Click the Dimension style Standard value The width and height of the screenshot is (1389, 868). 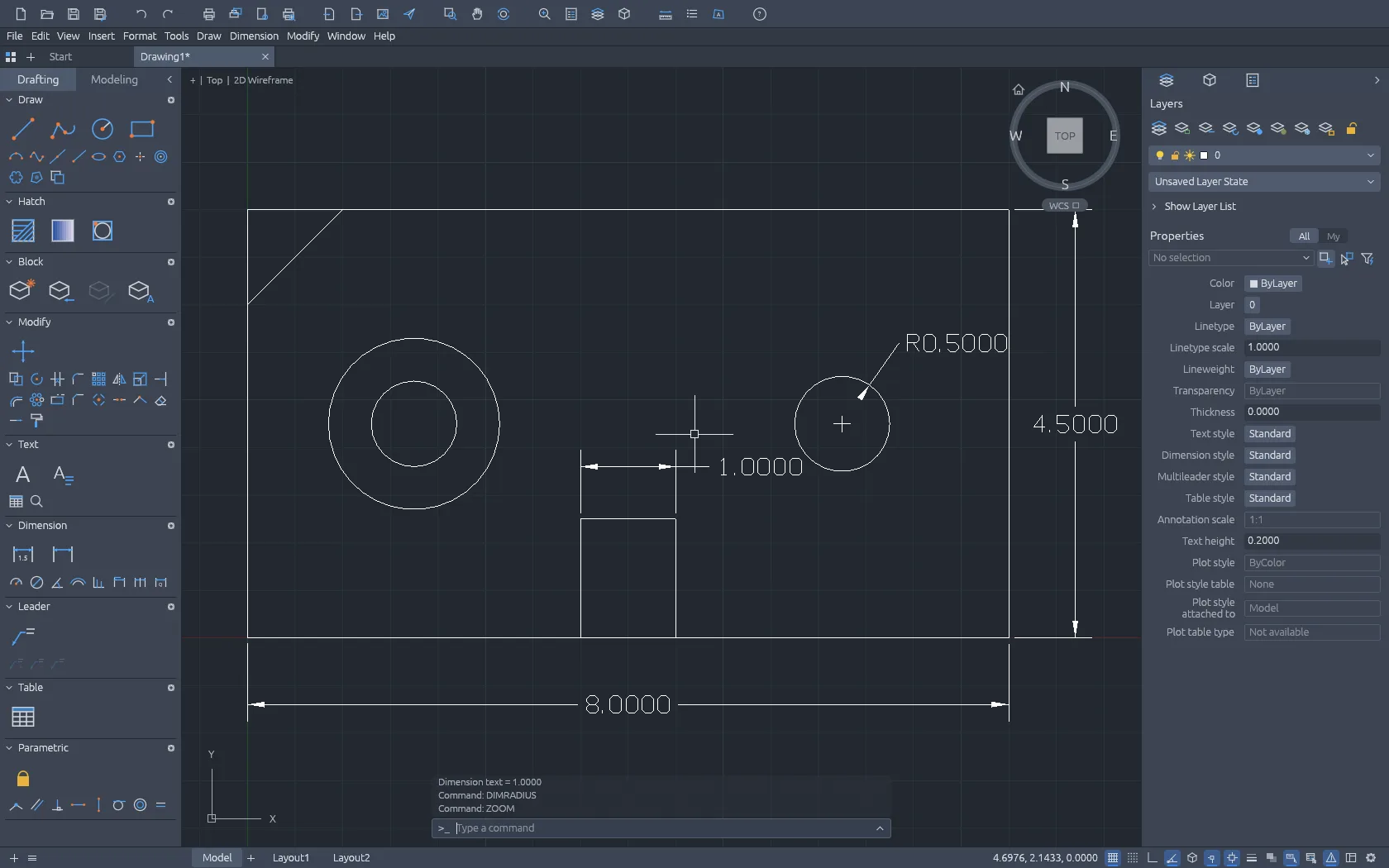[x=1270, y=455]
